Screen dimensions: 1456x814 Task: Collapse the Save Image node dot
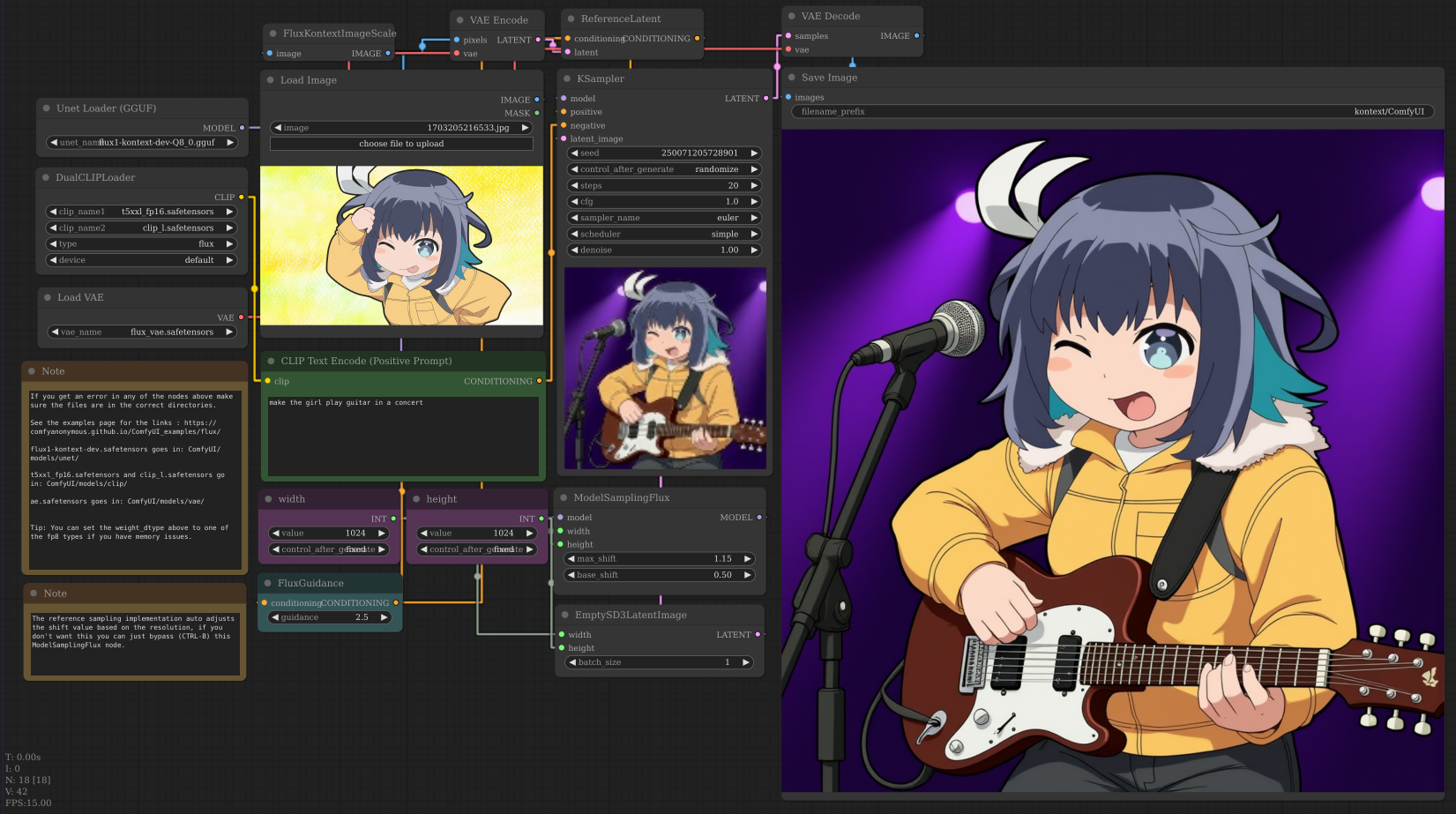click(791, 78)
